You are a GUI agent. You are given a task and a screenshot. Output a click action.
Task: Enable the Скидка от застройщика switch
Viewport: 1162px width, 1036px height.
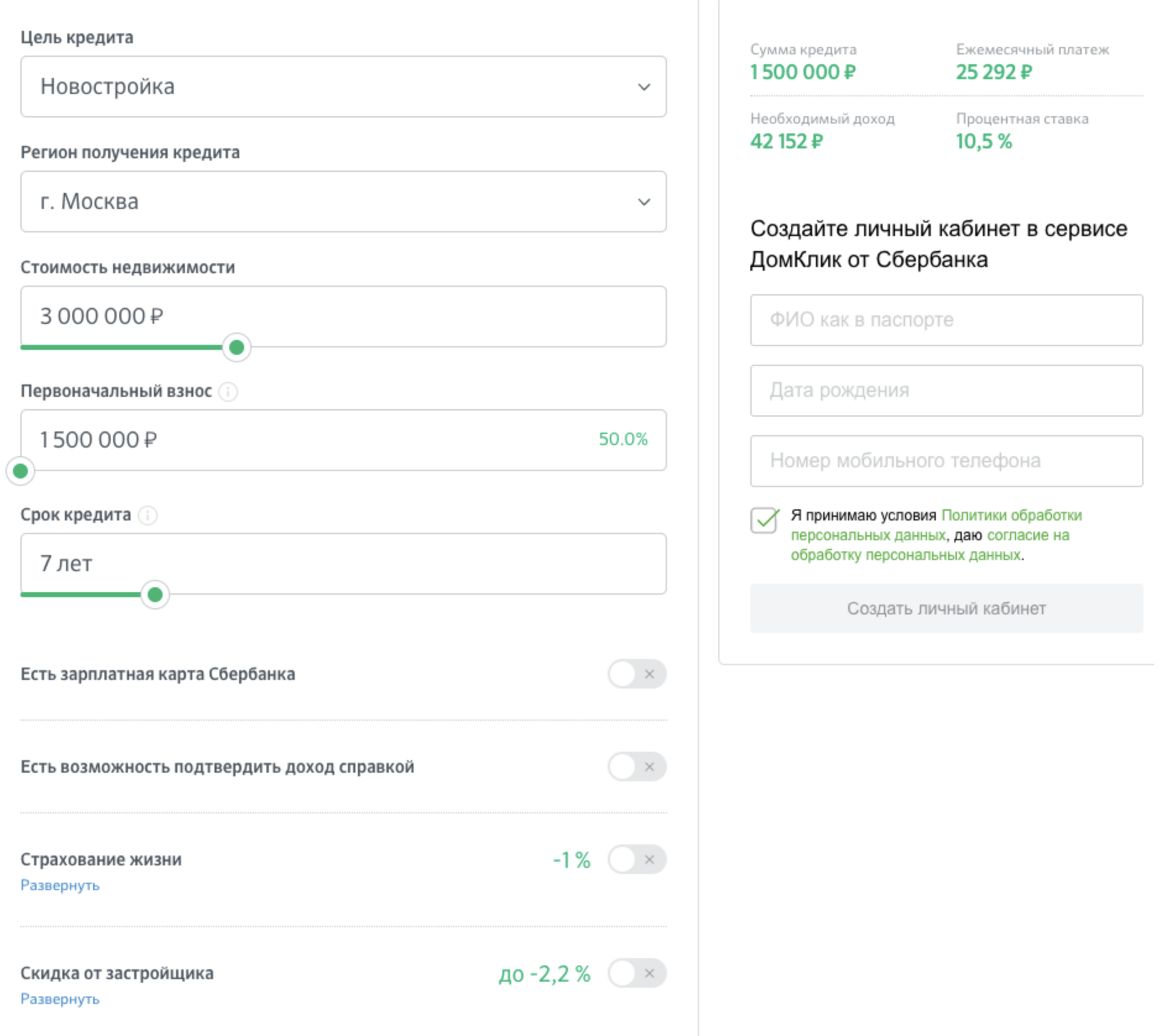pos(637,973)
